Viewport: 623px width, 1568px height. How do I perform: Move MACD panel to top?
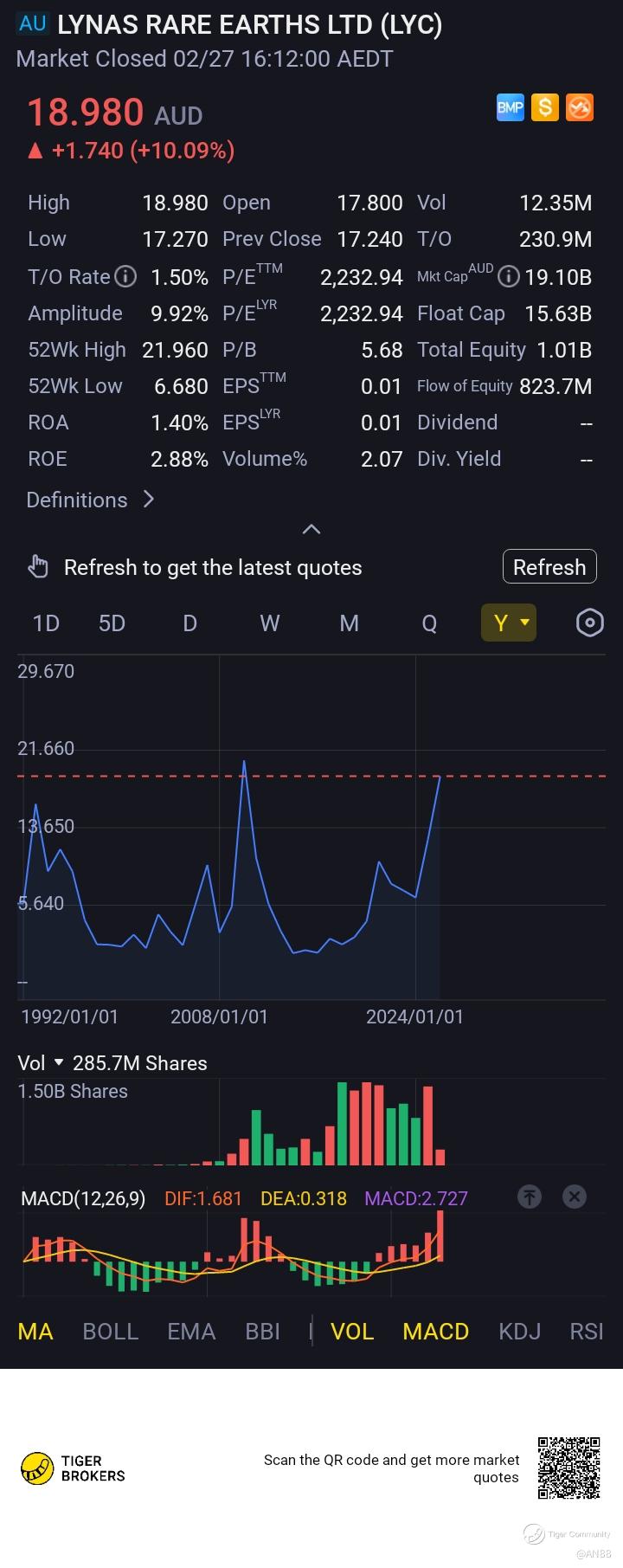[529, 1197]
